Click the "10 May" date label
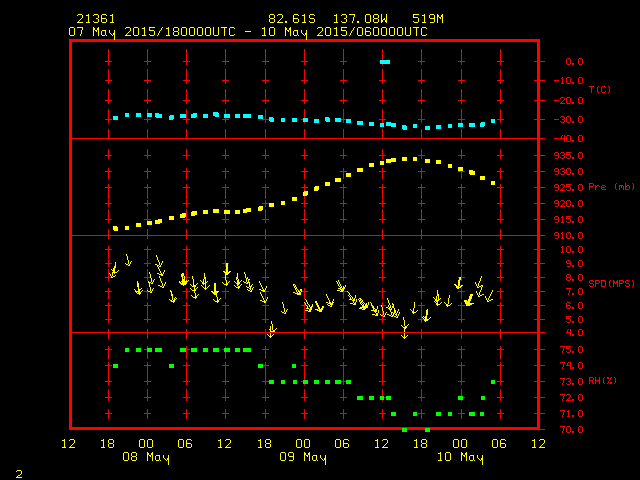Viewport: 640px width, 480px height. coord(460,457)
